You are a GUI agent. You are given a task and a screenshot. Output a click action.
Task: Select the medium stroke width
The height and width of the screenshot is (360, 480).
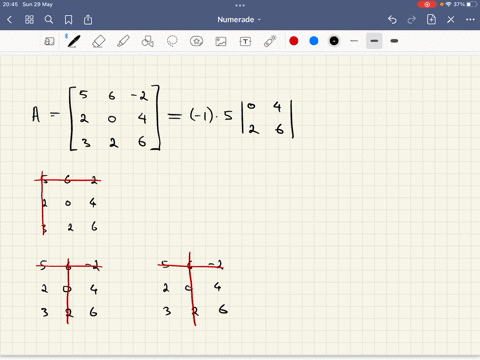(x=374, y=41)
